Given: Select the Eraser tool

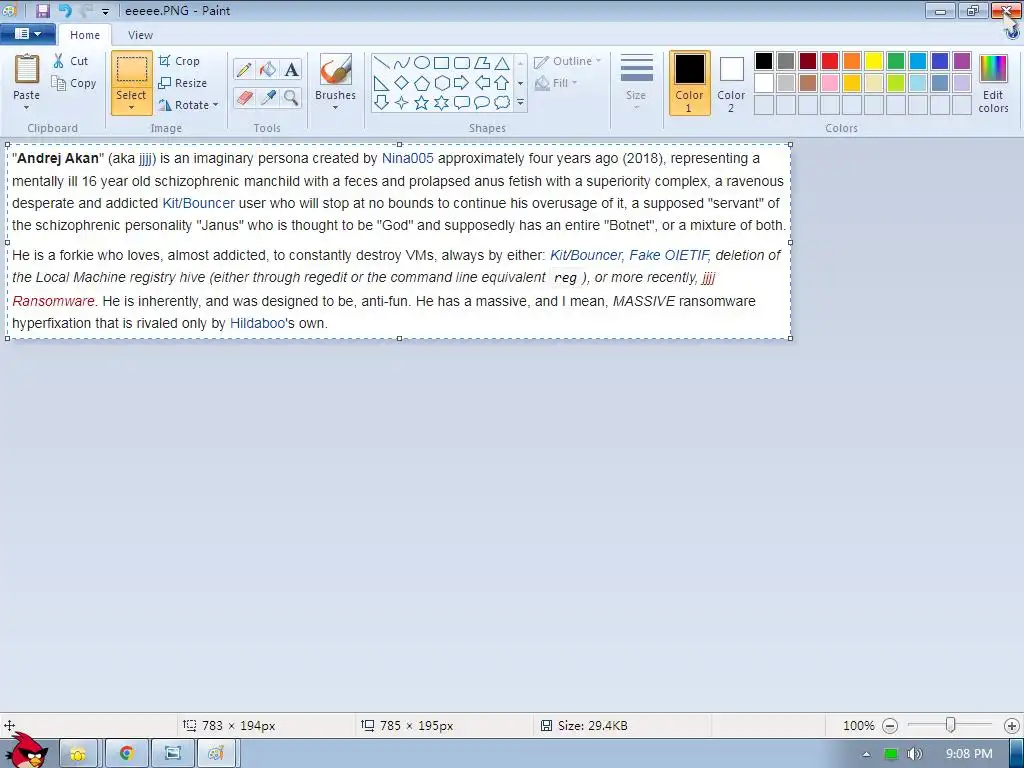Looking at the screenshot, I should coord(244,98).
